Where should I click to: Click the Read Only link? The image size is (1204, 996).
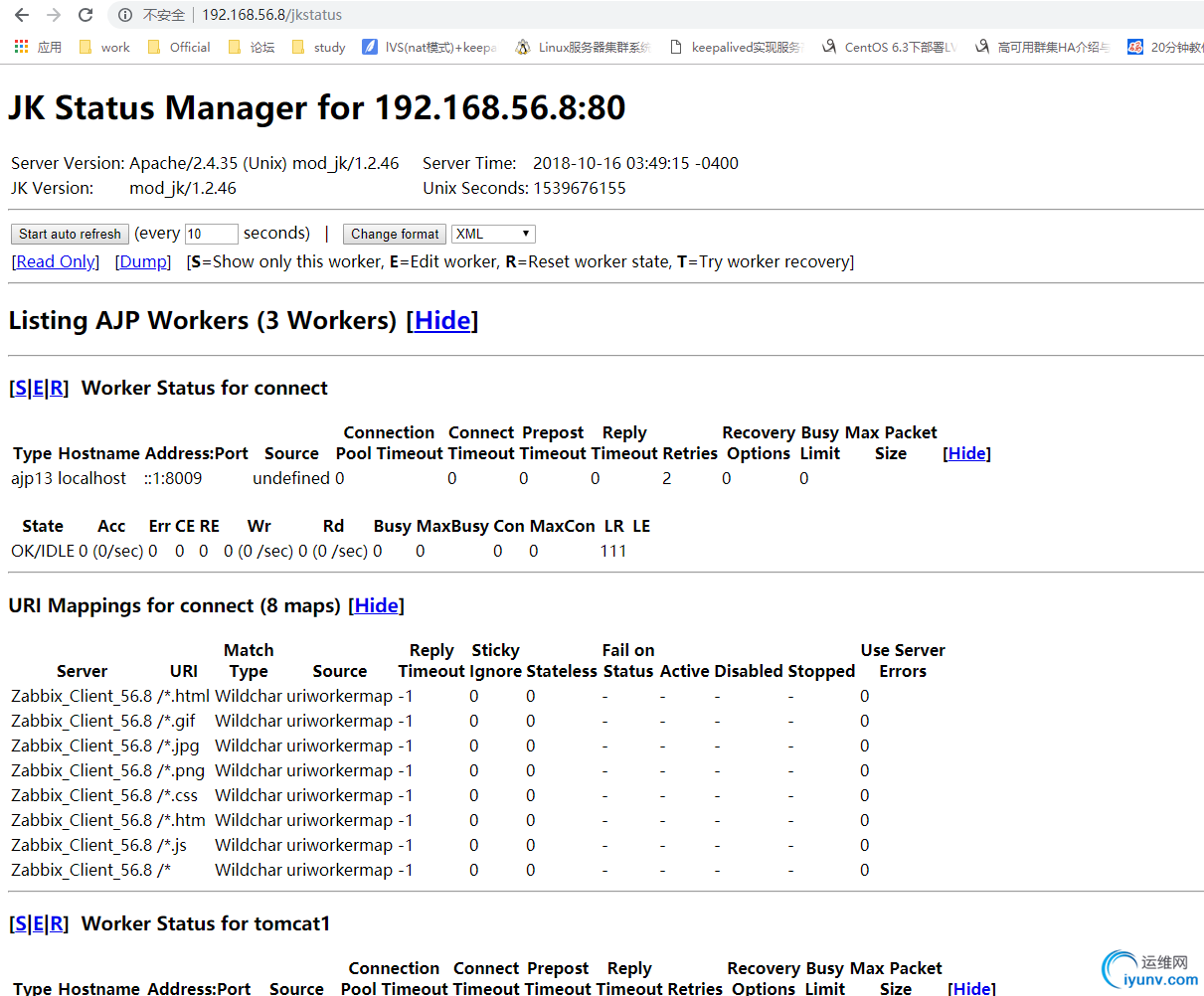coord(56,261)
